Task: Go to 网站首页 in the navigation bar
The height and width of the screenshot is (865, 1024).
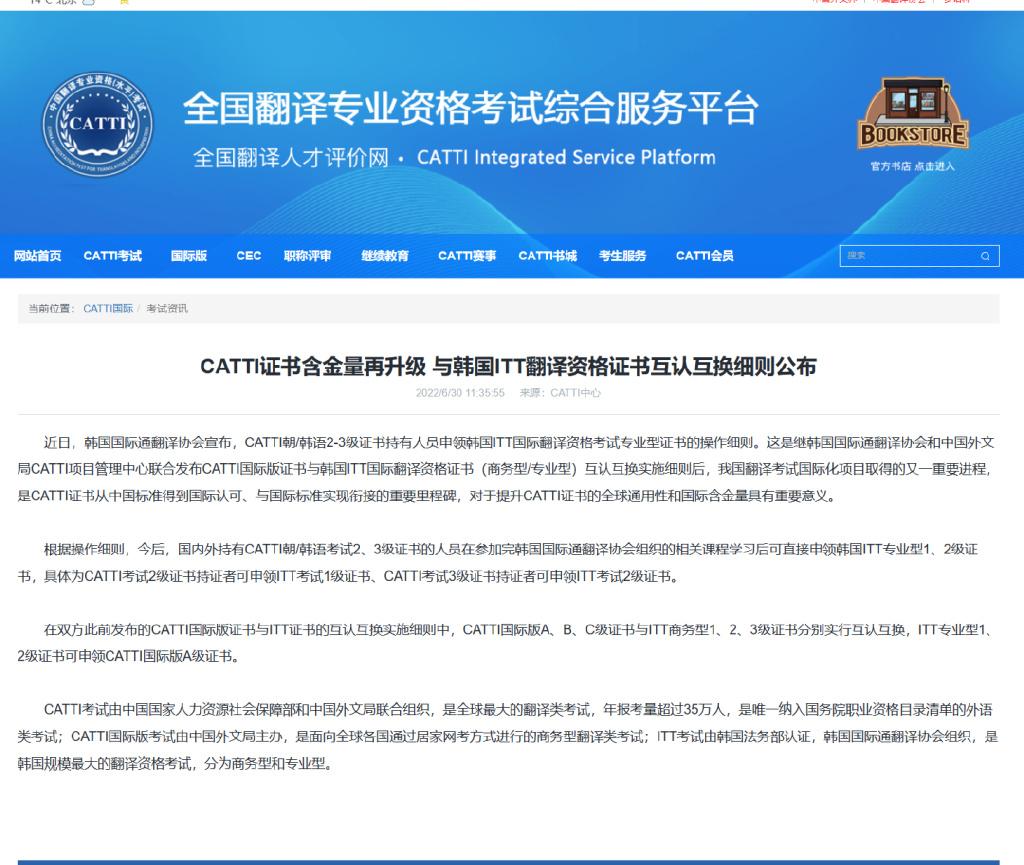Action: pyautogui.click(x=39, y=256)
